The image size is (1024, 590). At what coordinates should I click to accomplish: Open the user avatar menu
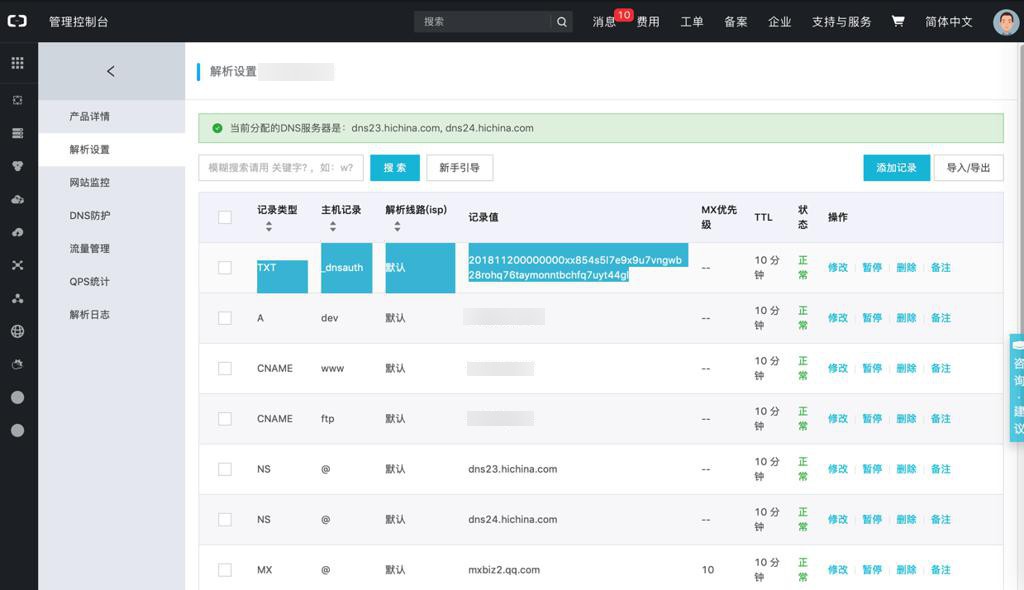[x=1006, y=22]
